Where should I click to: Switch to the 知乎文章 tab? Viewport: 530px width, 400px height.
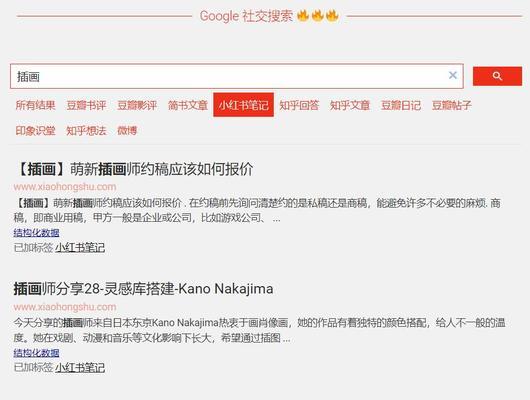(350, 105)
